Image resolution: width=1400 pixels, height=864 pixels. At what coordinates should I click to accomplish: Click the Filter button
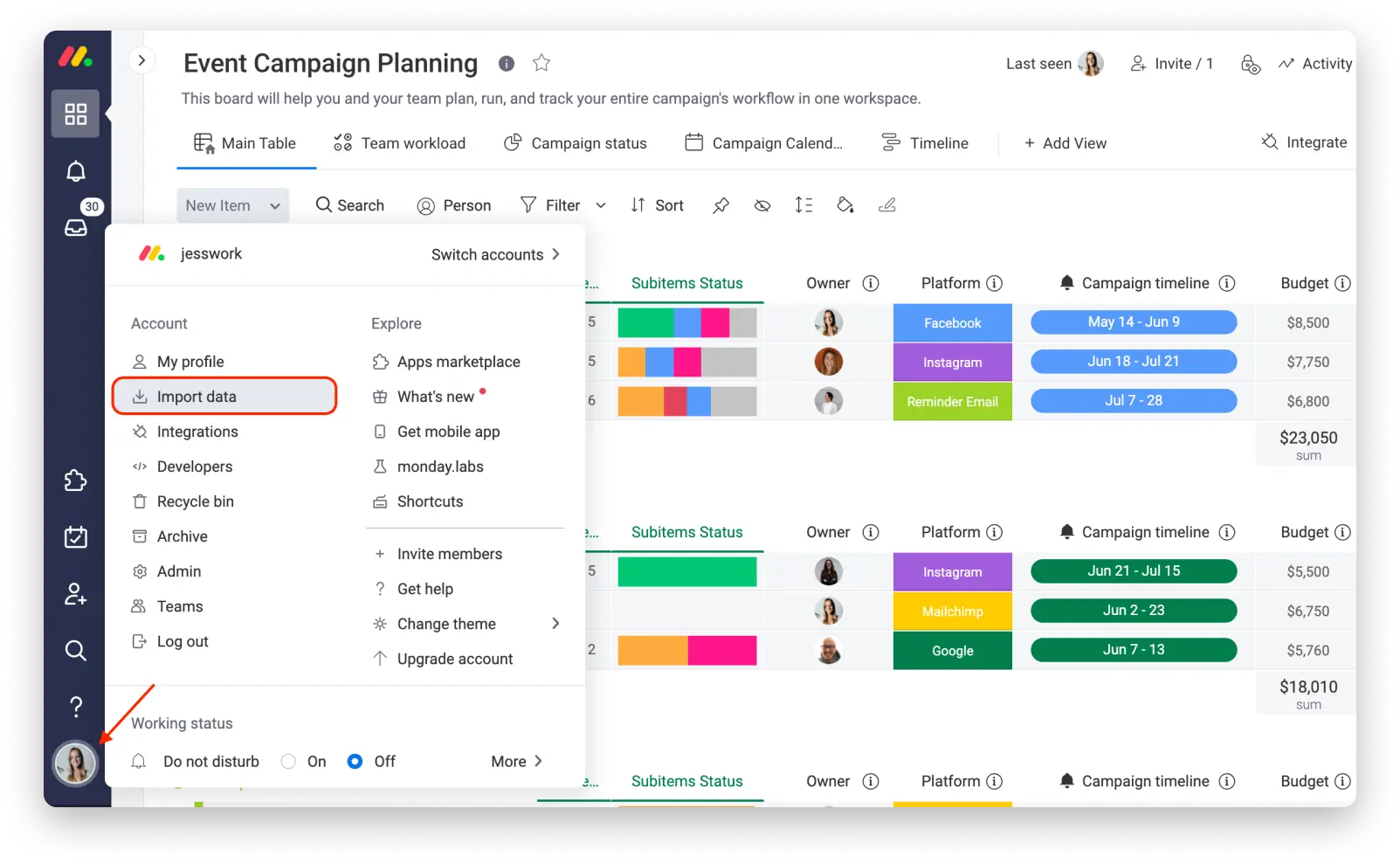pos(550,205)
